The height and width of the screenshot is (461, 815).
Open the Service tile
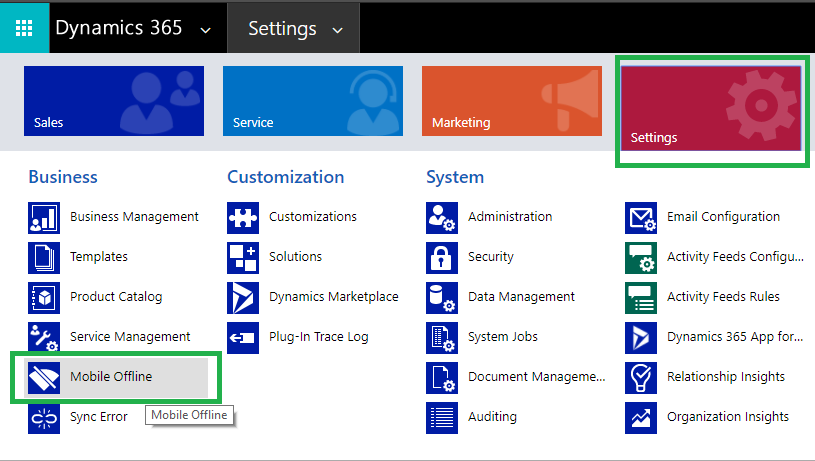tap(313, 101)
